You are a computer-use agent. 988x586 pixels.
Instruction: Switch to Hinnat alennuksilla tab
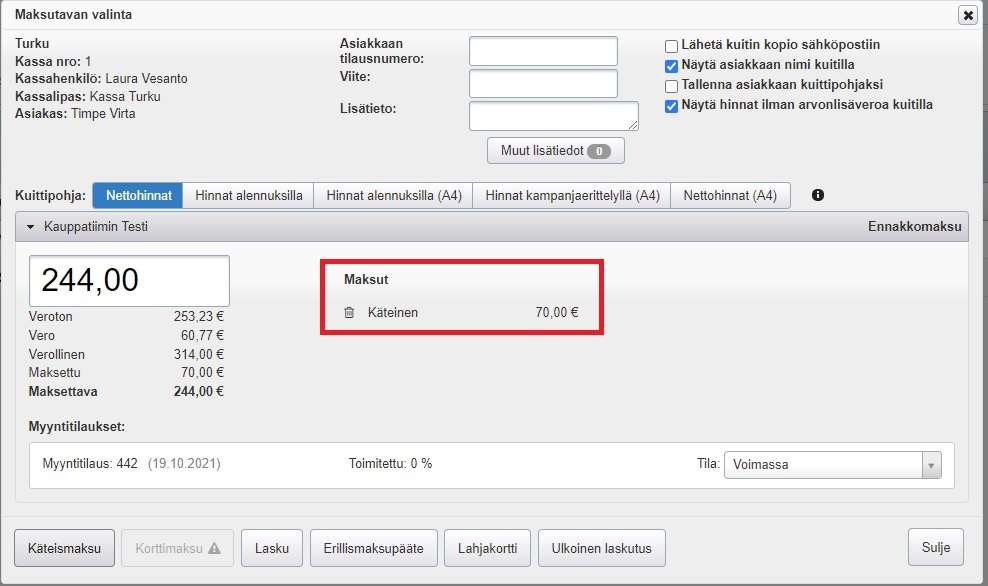point(249,196)
